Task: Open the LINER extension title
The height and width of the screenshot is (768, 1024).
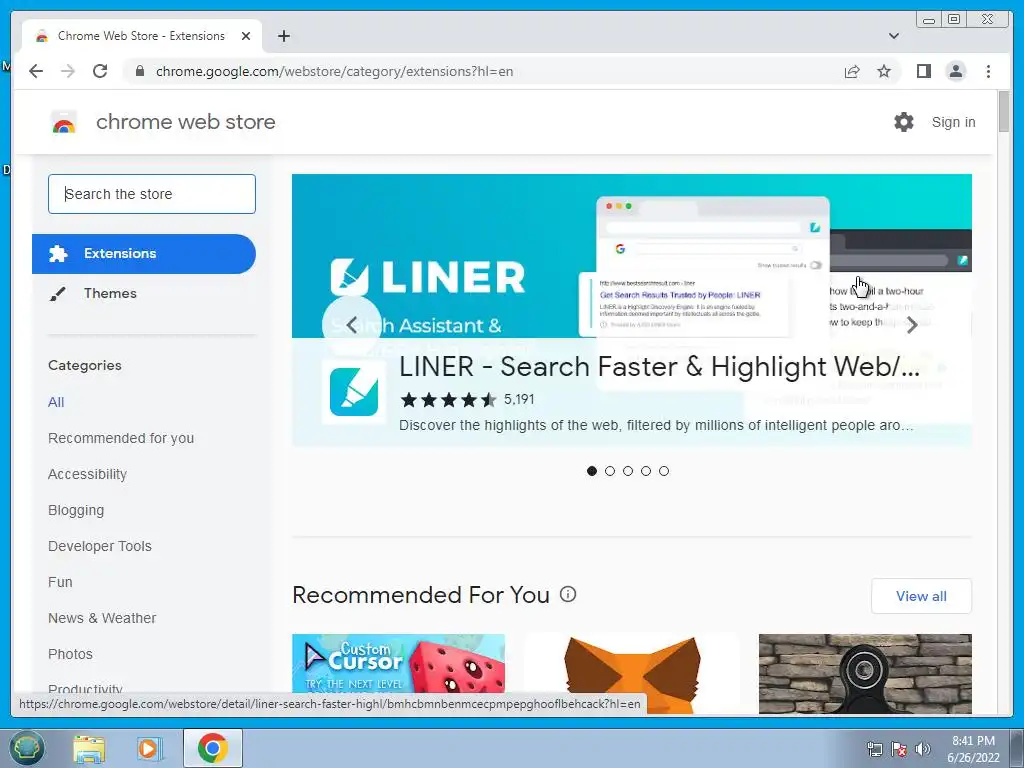Action: 660,367
